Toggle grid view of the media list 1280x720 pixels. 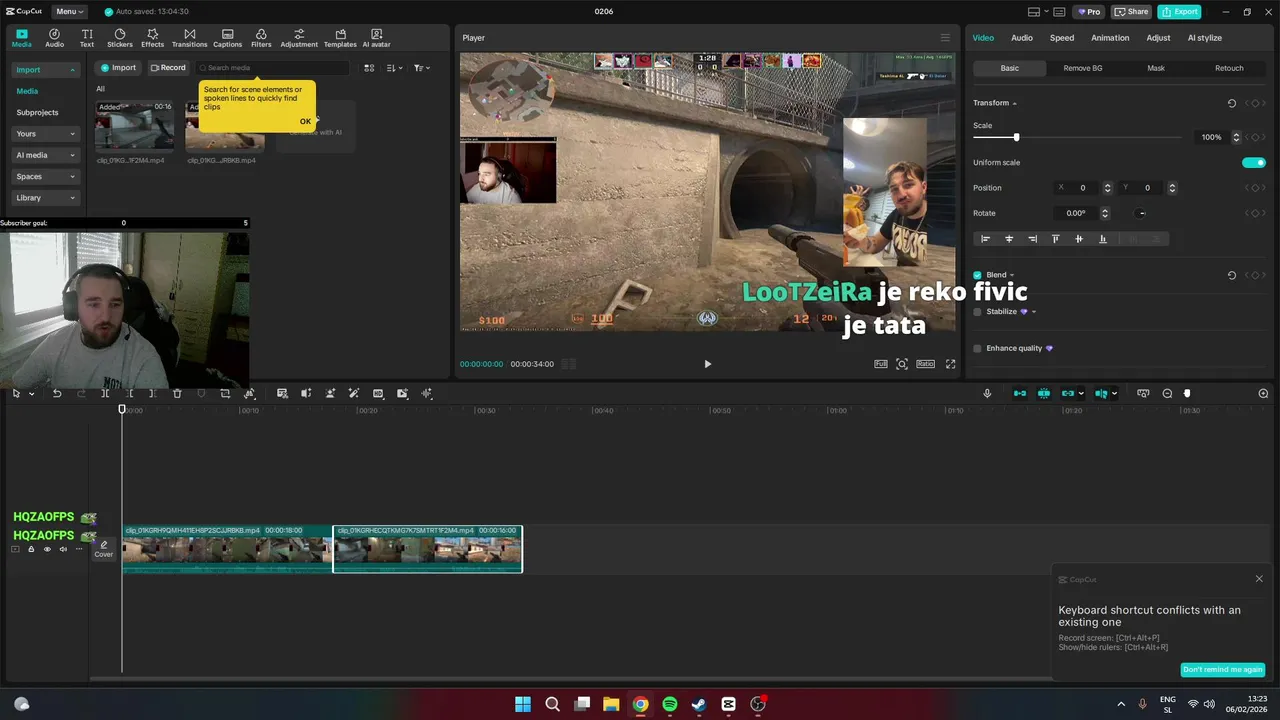coord(369,68)
